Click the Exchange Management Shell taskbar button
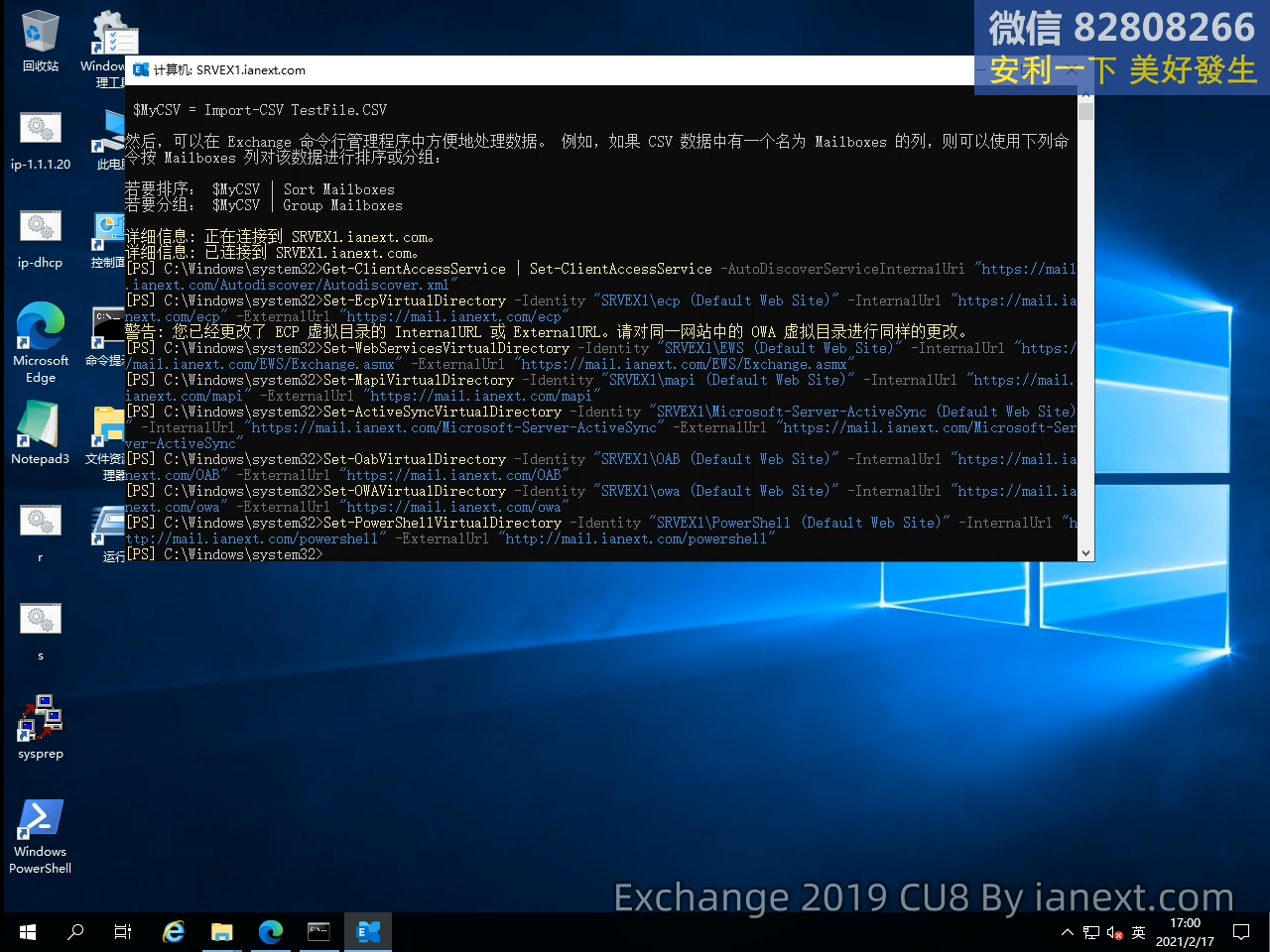 pos(367,932)
